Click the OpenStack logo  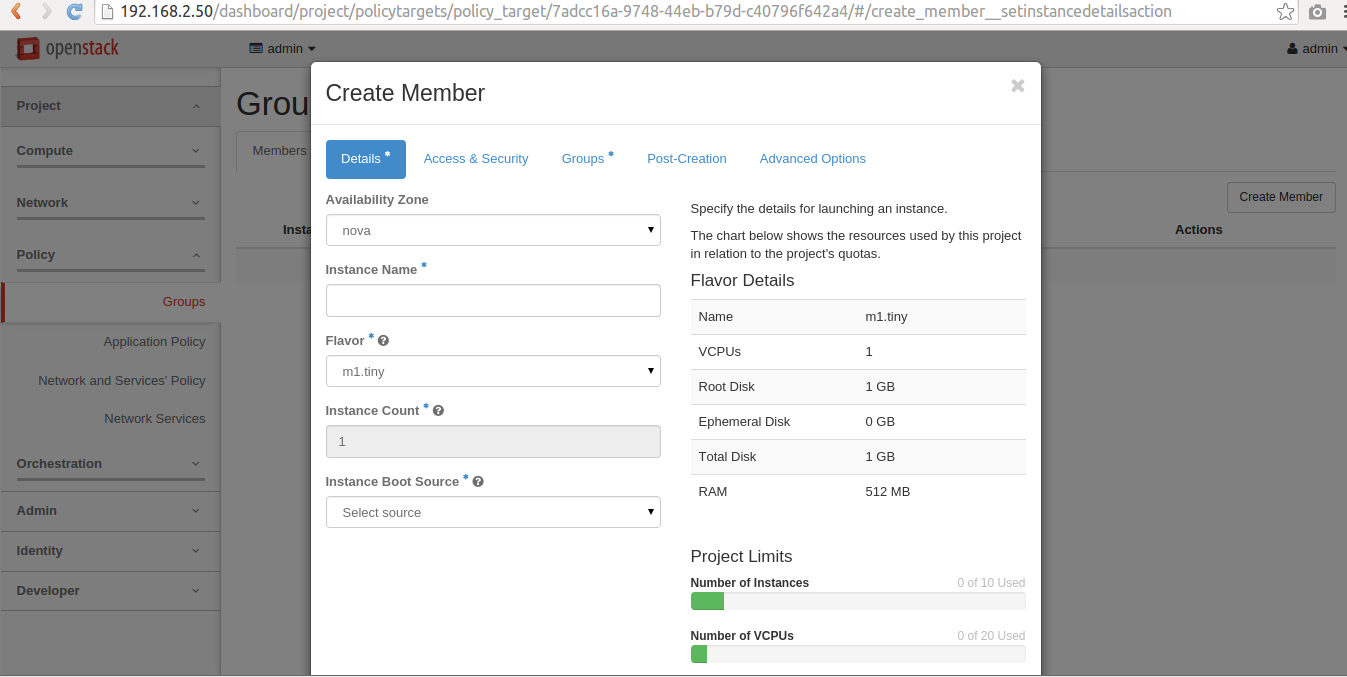[x=67, y=48]
